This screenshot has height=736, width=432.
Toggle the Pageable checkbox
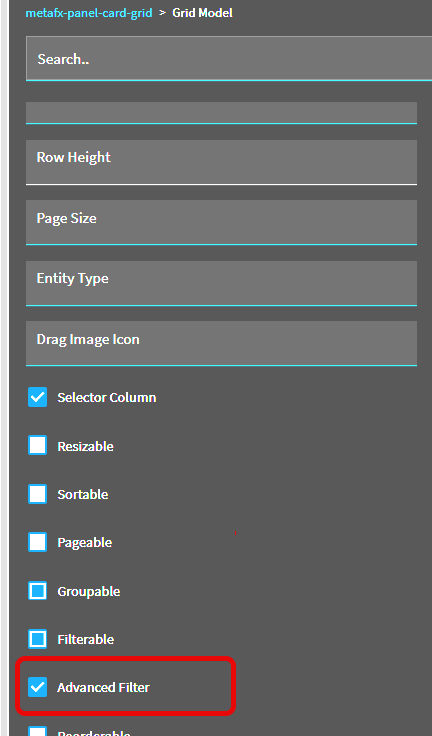[38, 542]
